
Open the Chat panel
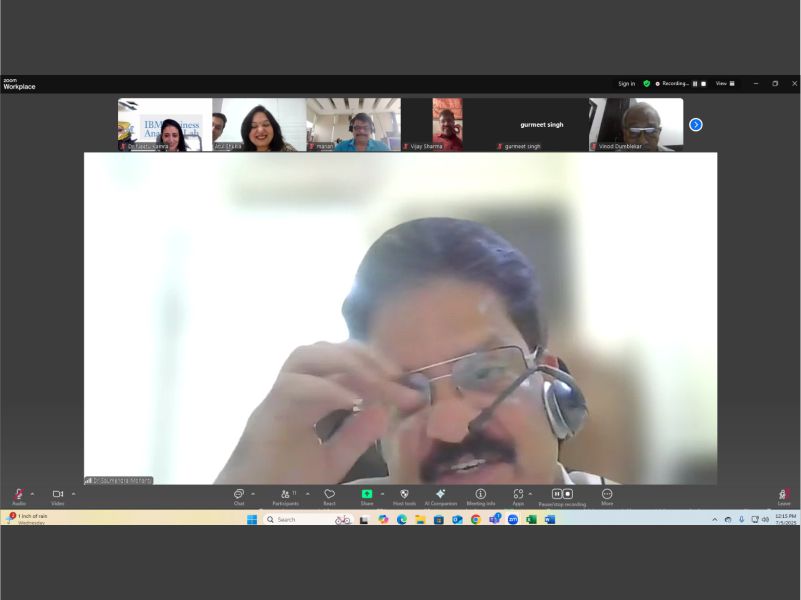239,495
